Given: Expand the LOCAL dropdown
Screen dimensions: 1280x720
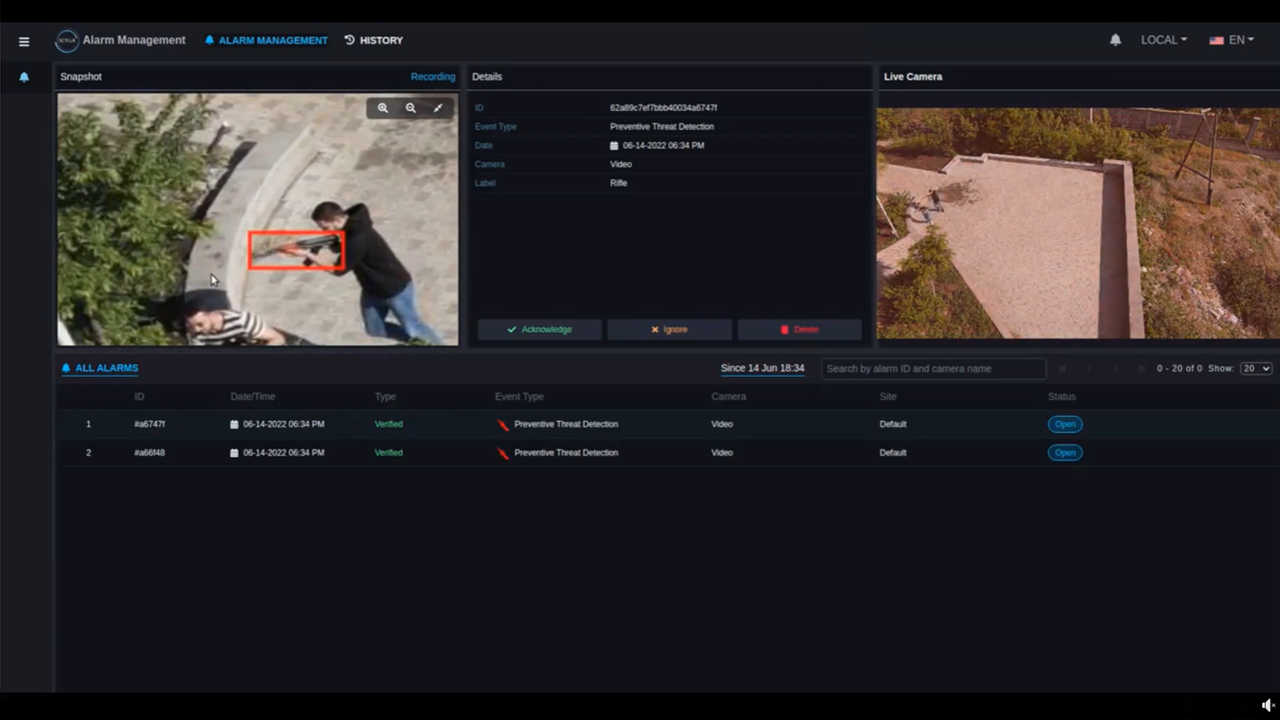Looking at the screenshot, I should point(1164,40).
